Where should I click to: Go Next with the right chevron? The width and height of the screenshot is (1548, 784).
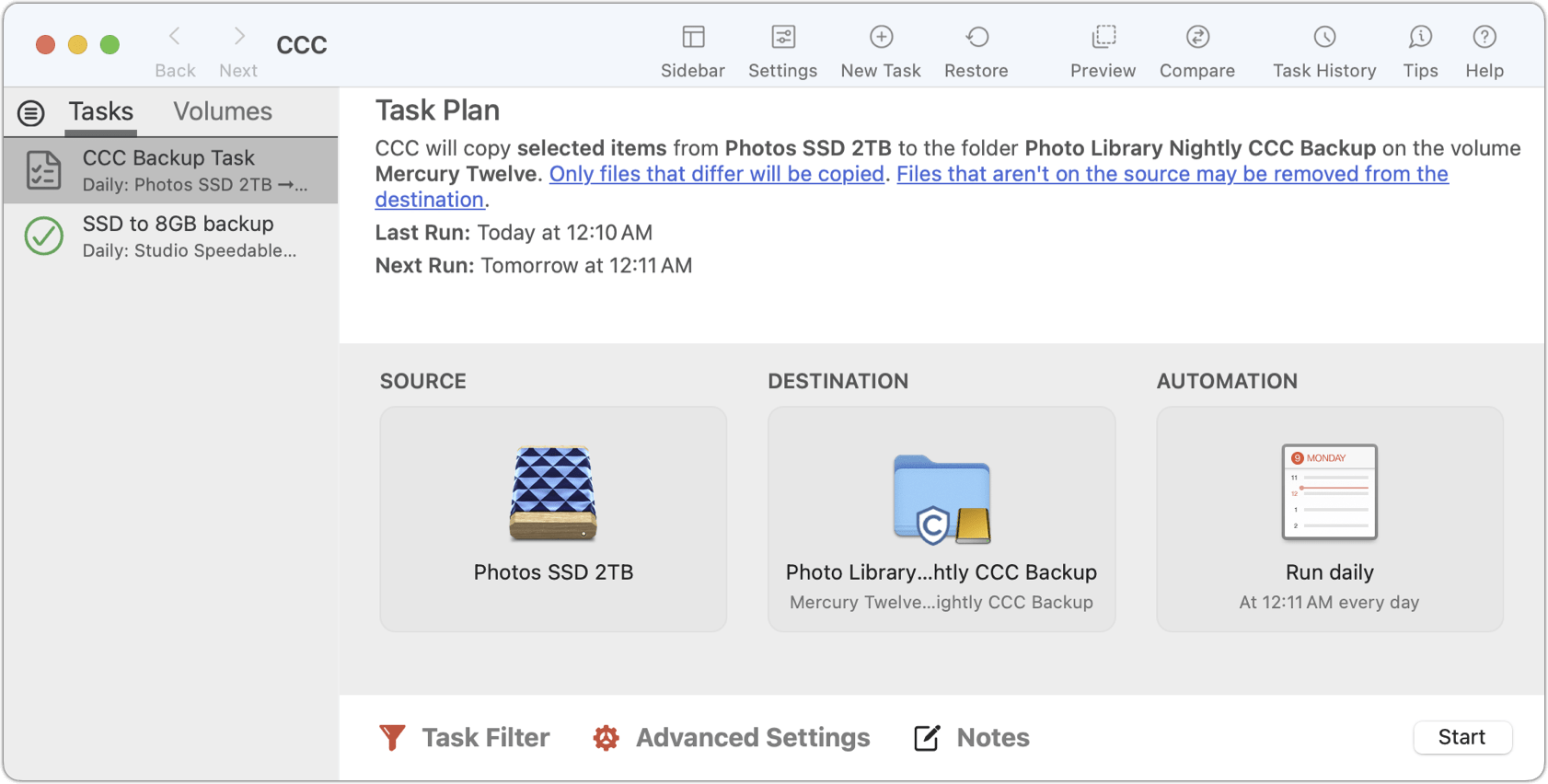239,37
